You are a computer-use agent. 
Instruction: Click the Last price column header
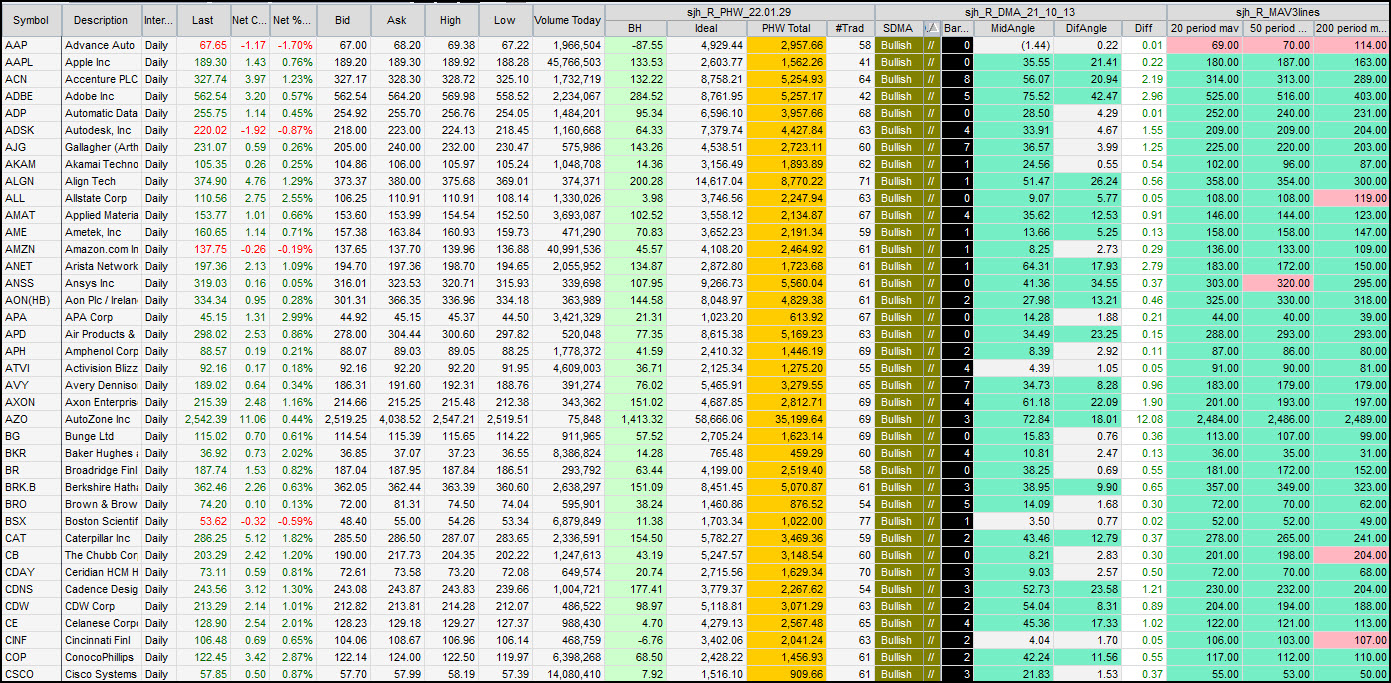coord(203,20)
